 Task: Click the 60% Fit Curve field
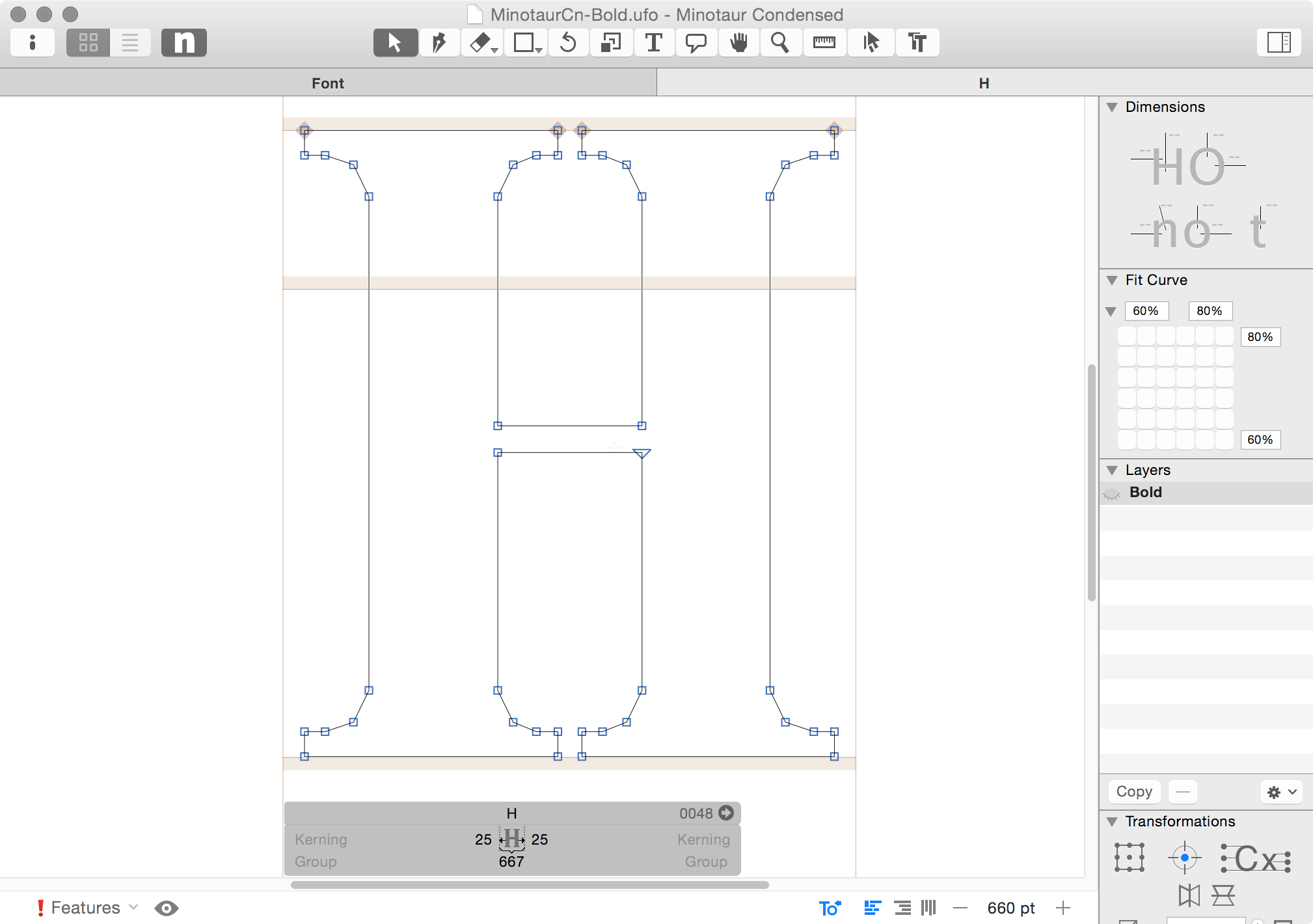[1146, 311]
